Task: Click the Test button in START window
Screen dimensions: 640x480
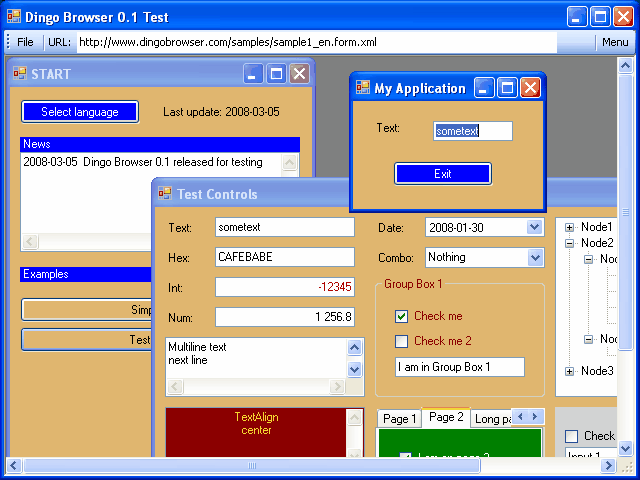Action: 87,340
